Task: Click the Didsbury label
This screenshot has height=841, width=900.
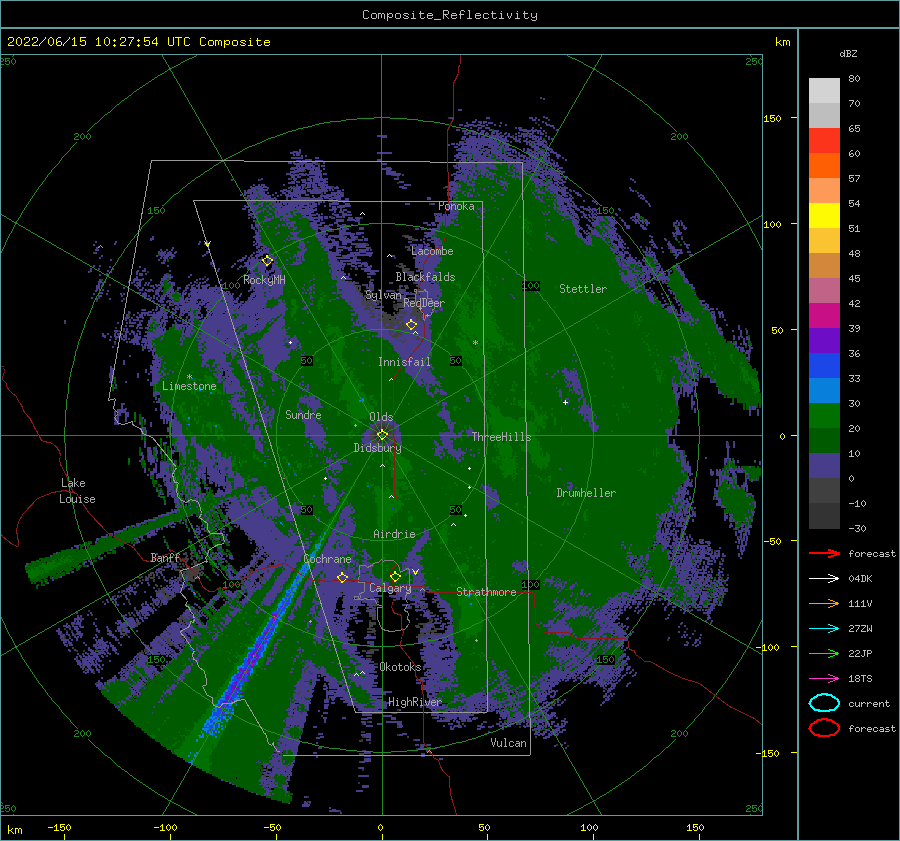Action: [x=377, y=448]
